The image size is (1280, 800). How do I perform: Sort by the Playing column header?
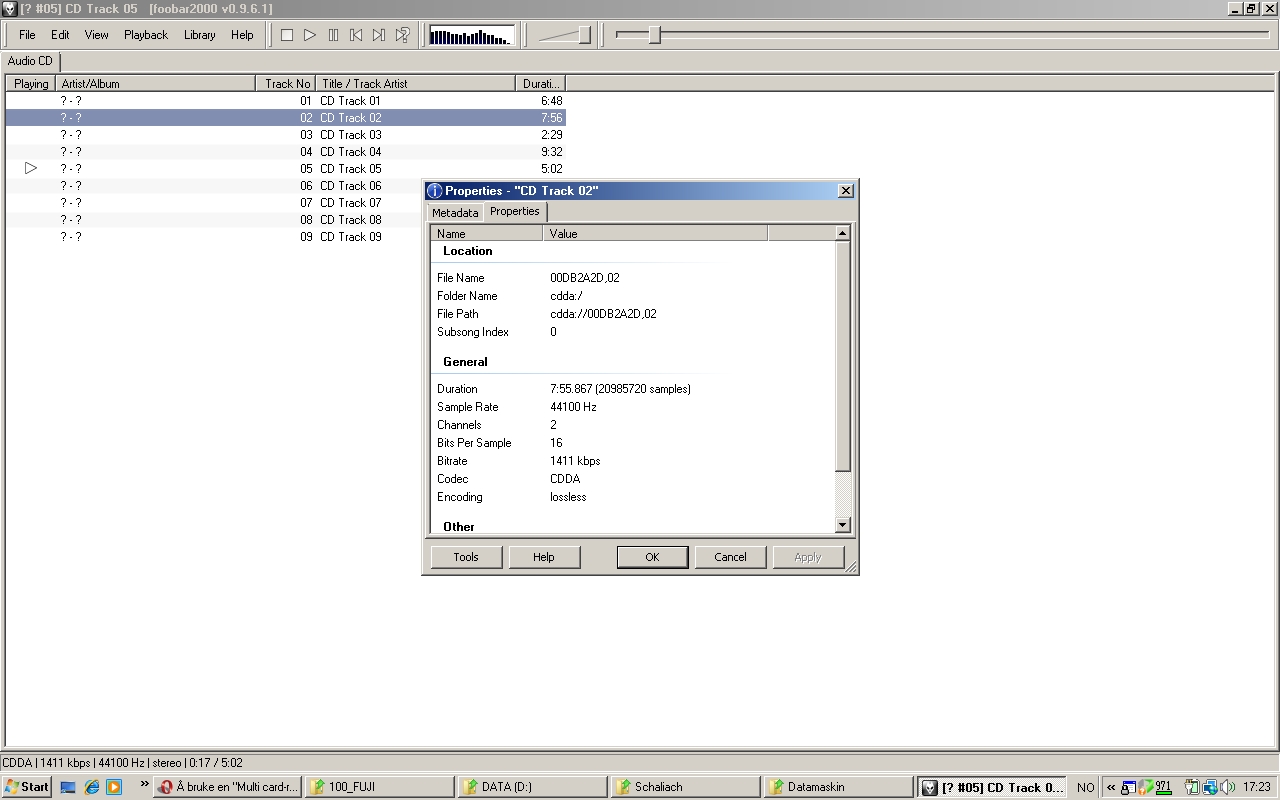[x=31, y=84]
